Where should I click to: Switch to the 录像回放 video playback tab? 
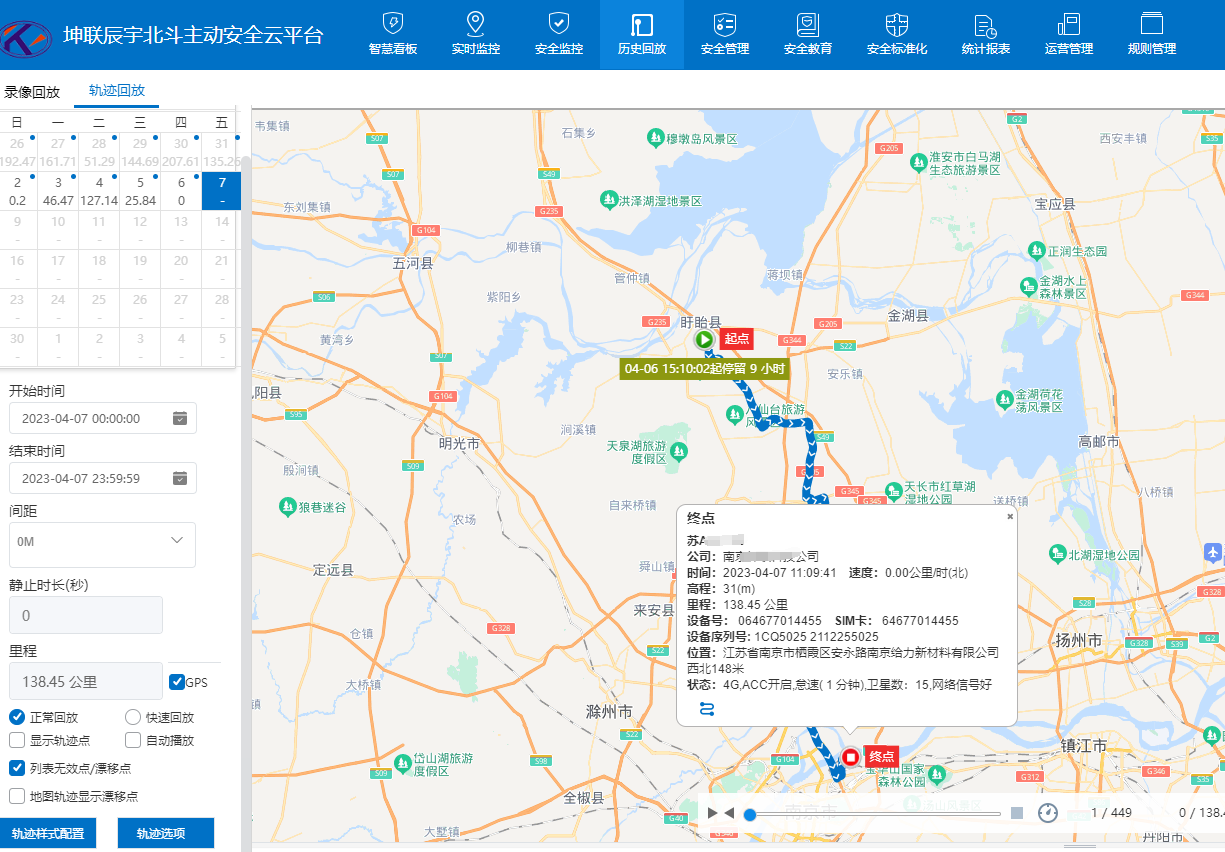tap(32, 92)
